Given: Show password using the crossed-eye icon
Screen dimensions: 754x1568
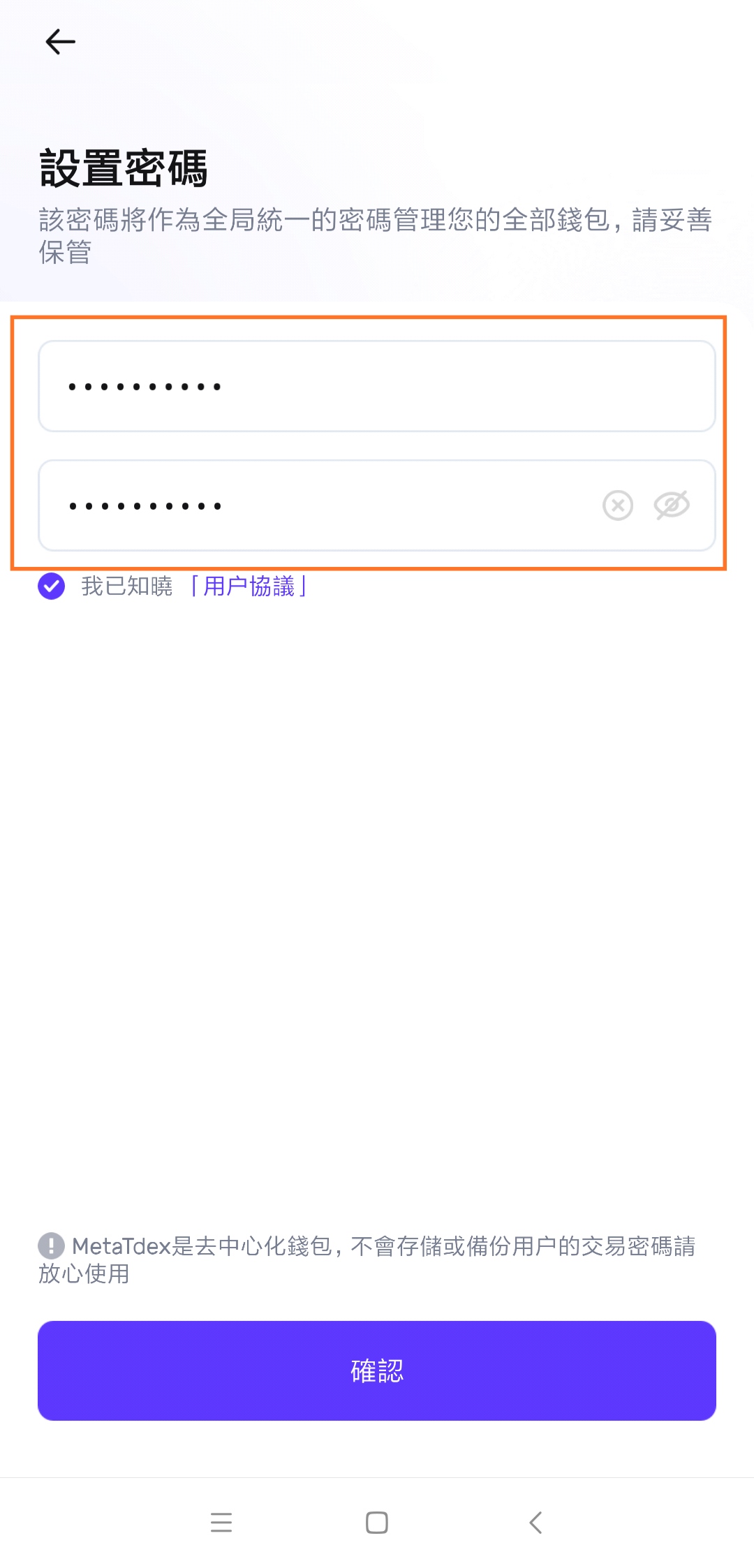Looking at the screenshot, I should click(672, 505).
